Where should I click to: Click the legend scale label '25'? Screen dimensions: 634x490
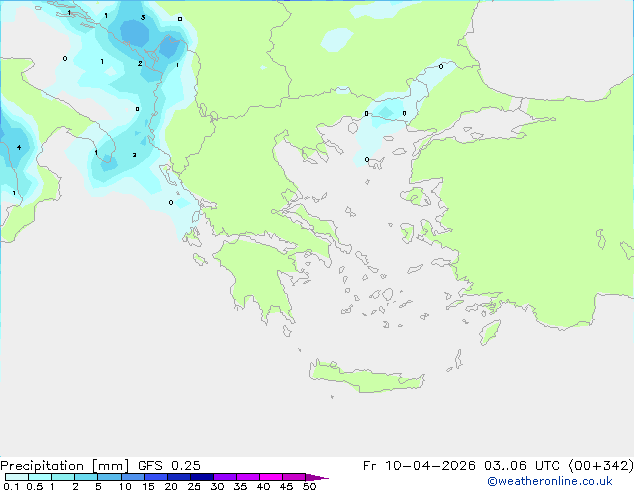(194, 486)
